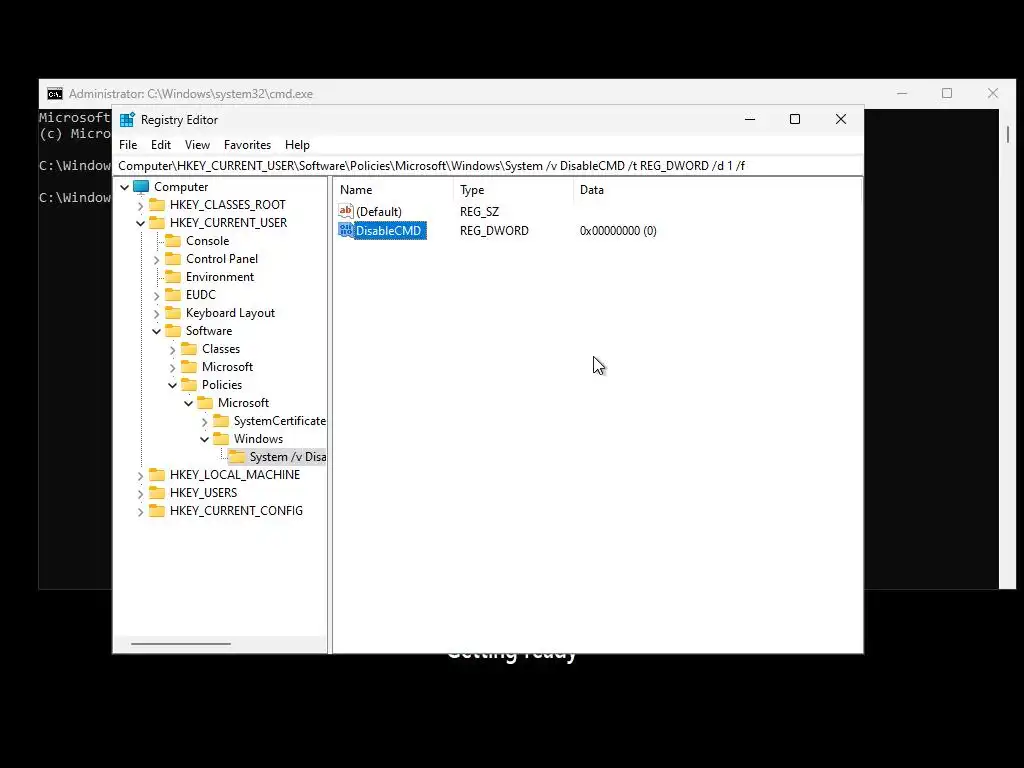
Task: Select the Microsoft key under Software
Action: tap(227, 367)
